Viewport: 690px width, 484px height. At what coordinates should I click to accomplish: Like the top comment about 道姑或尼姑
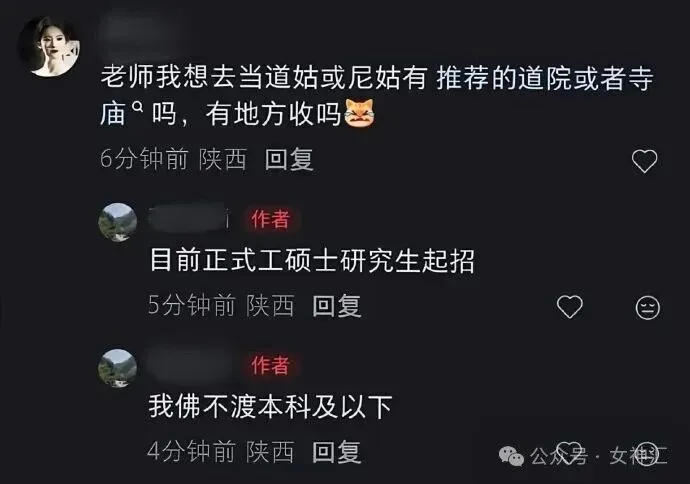click(645, 161)
